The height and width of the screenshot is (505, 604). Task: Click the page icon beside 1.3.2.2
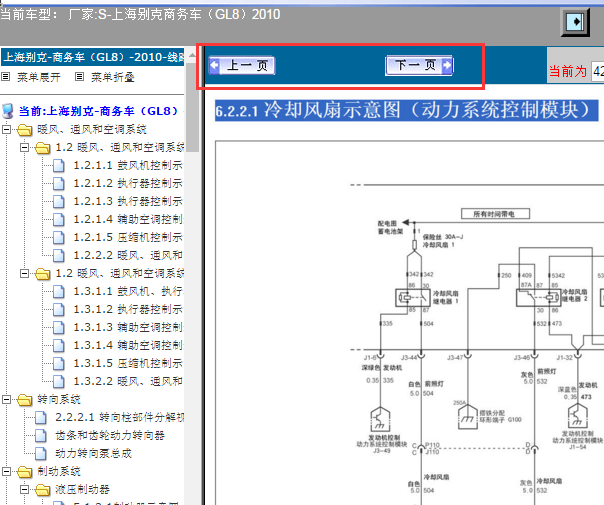pyautogui.click(x=59, y=381)
